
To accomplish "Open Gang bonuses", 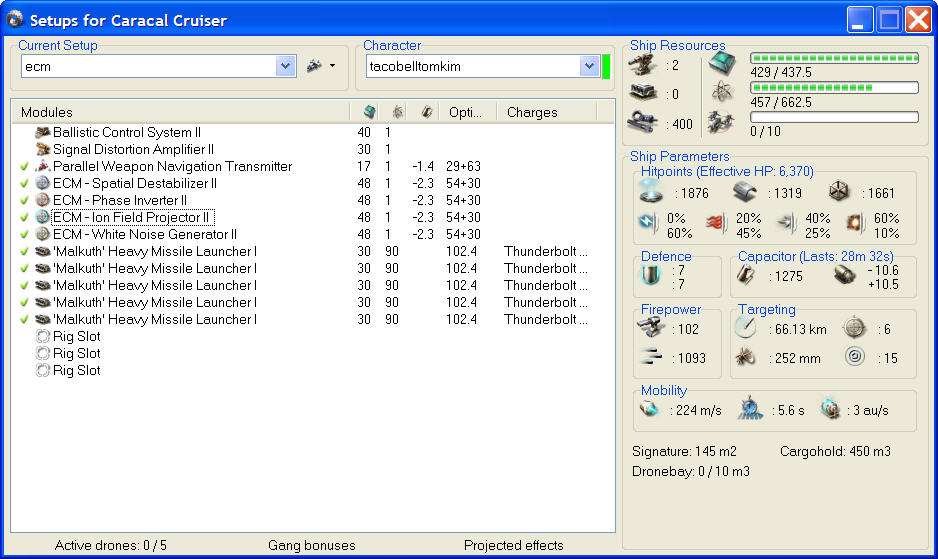I will [312, 545].
